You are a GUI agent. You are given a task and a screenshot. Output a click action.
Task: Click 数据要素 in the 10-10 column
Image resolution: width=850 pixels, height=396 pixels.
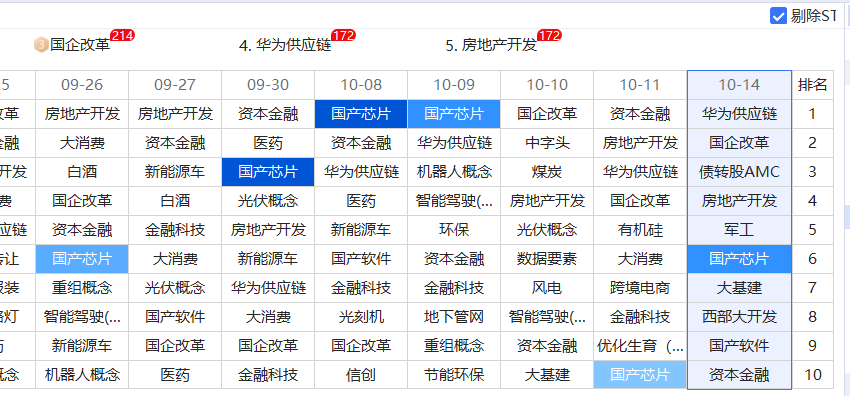click(547, 259)
